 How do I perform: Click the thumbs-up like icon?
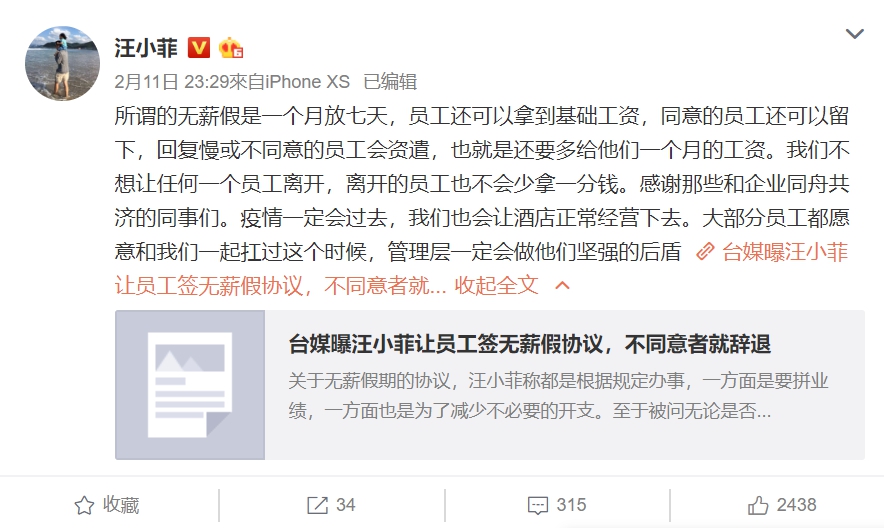tap(758, 505)
